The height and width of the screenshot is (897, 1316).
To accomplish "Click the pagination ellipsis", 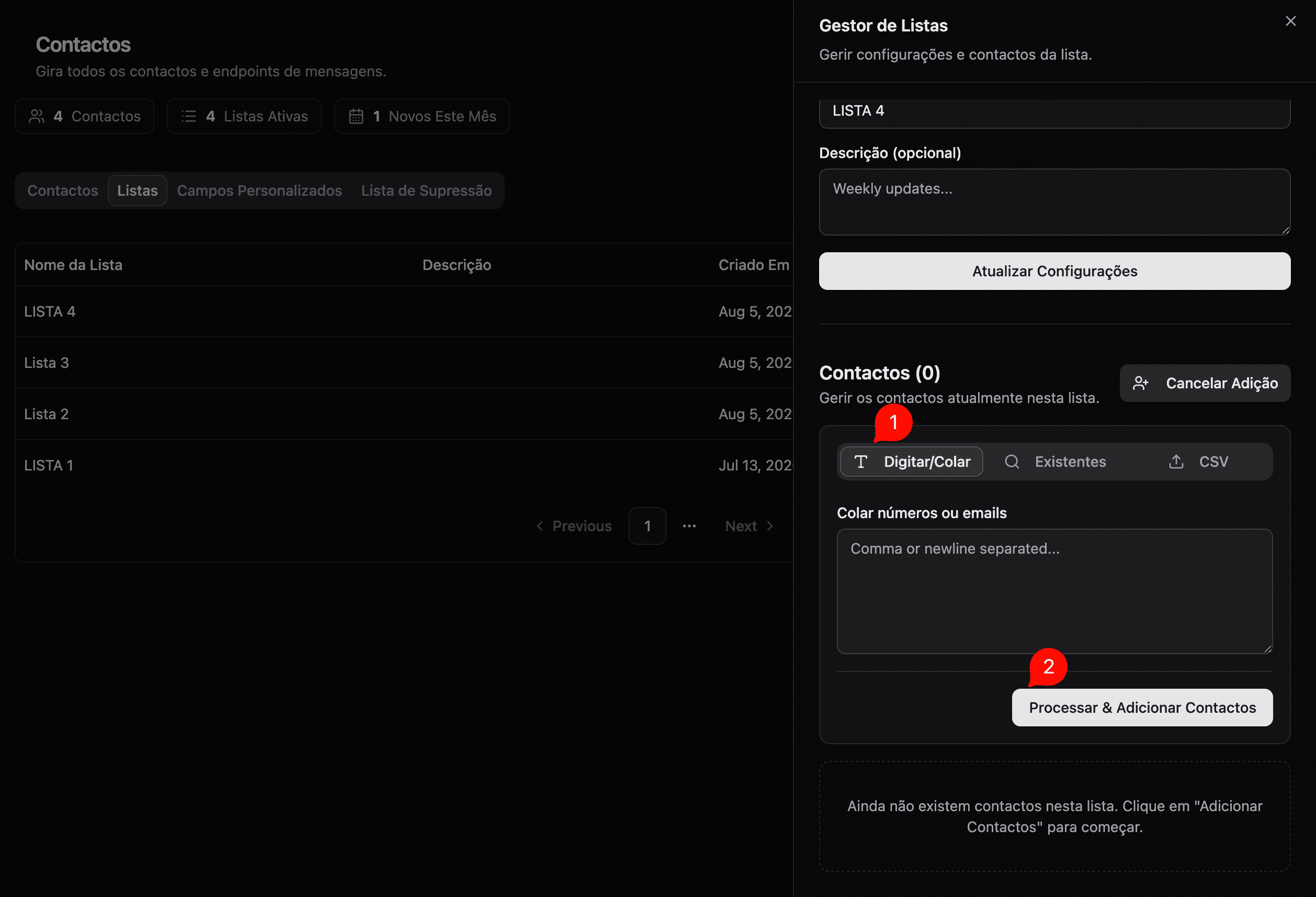I will 689,526.
